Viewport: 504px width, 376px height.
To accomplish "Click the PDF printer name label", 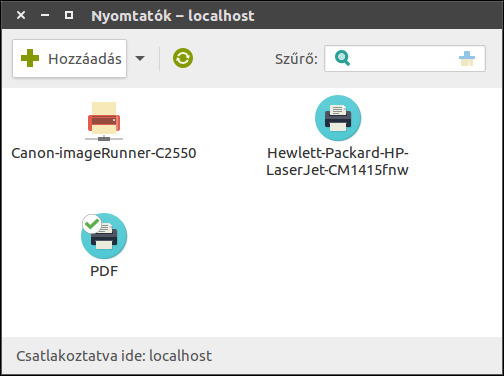I will (x=104, y=271).
